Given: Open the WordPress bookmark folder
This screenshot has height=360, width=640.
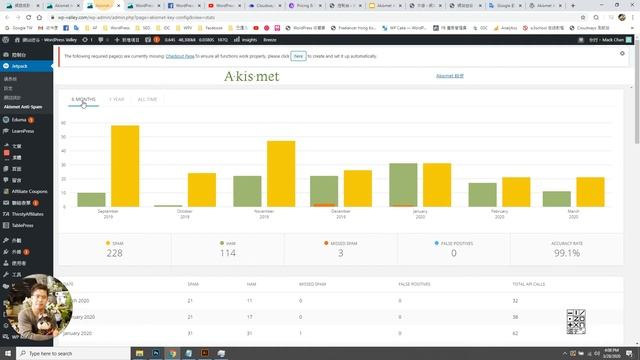Looking at the screenshot, I should [117, 28].
